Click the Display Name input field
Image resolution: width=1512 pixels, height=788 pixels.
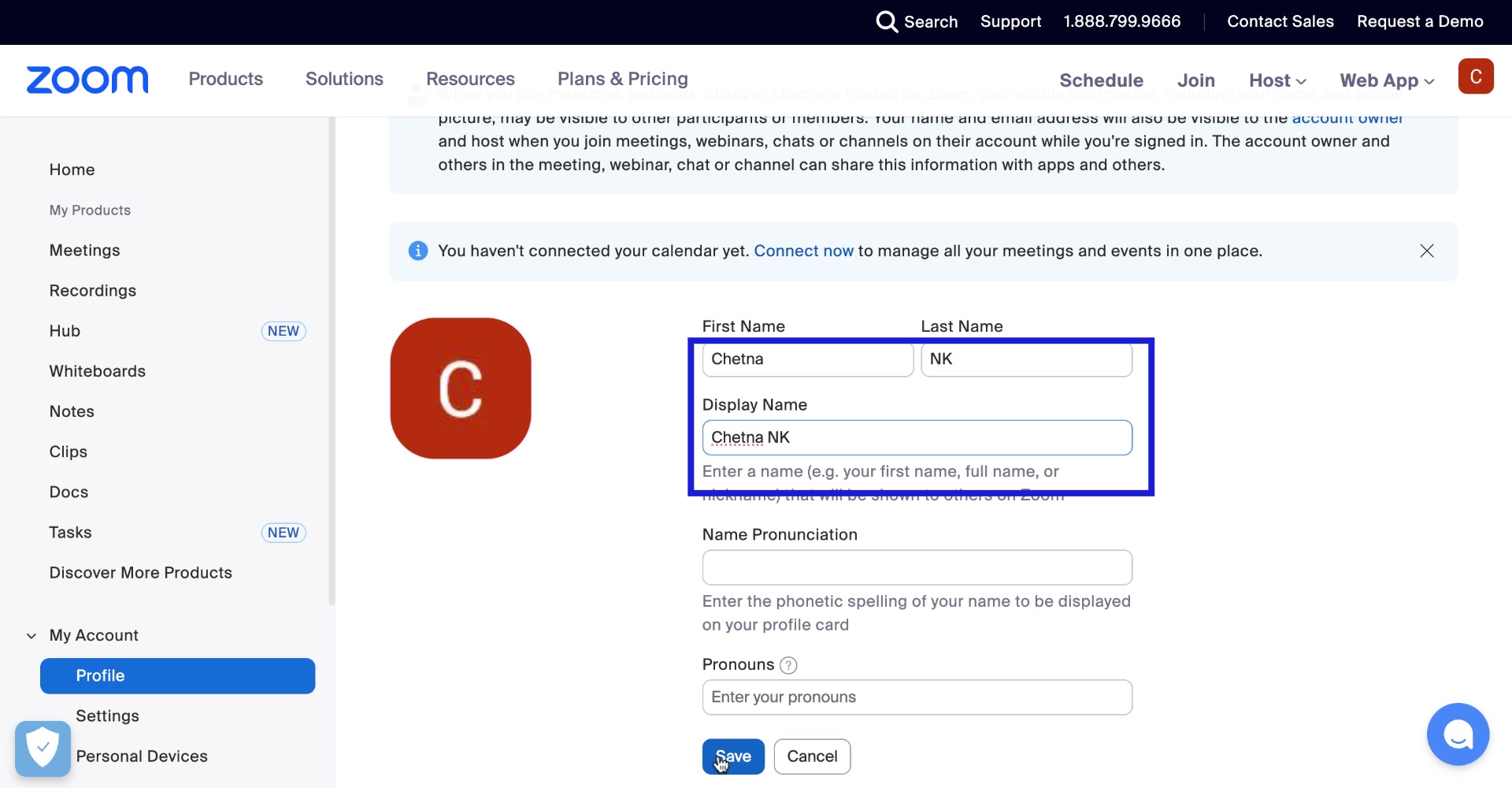[x=916, y=437]
